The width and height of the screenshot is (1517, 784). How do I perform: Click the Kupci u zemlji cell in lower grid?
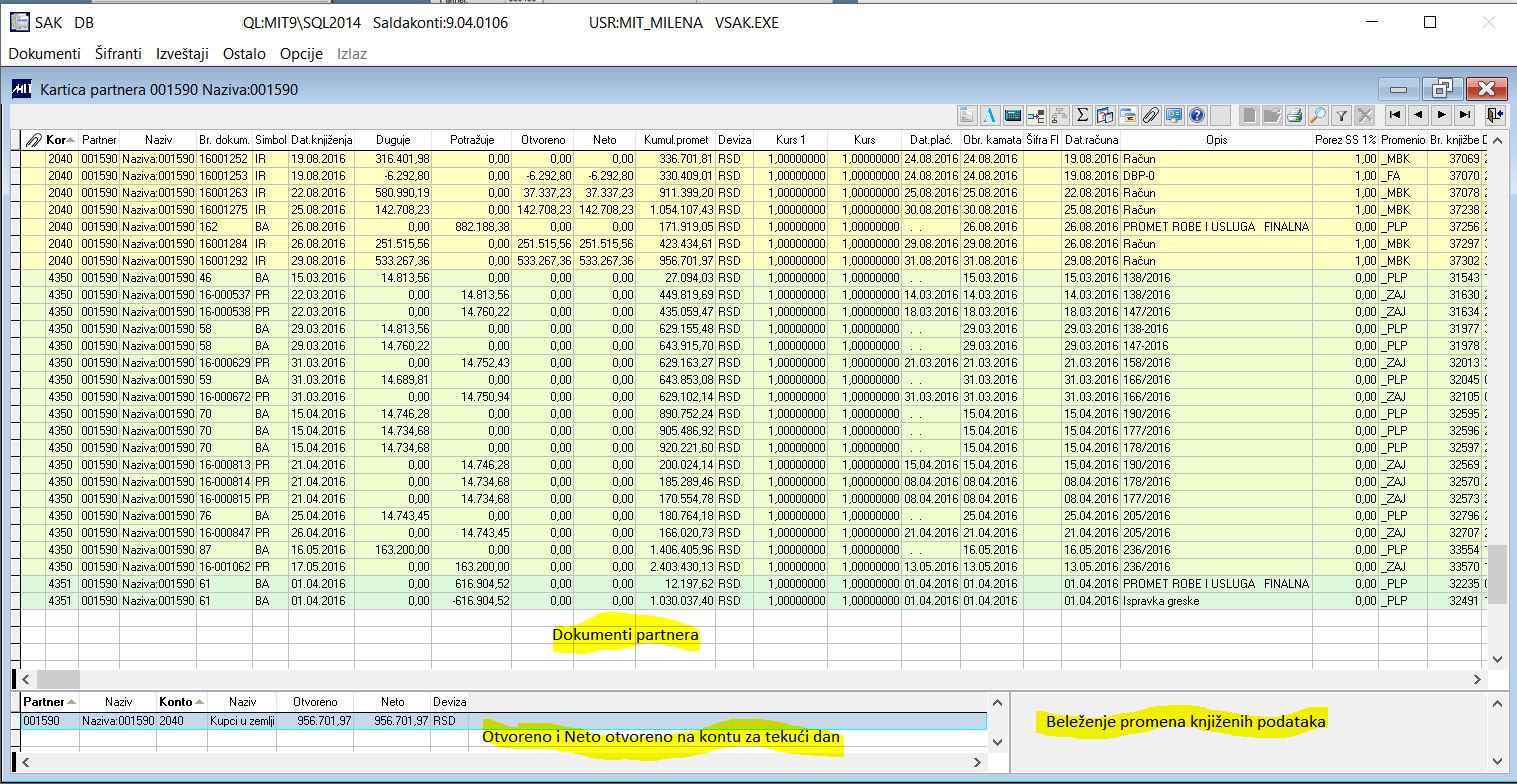click(243, 720)
